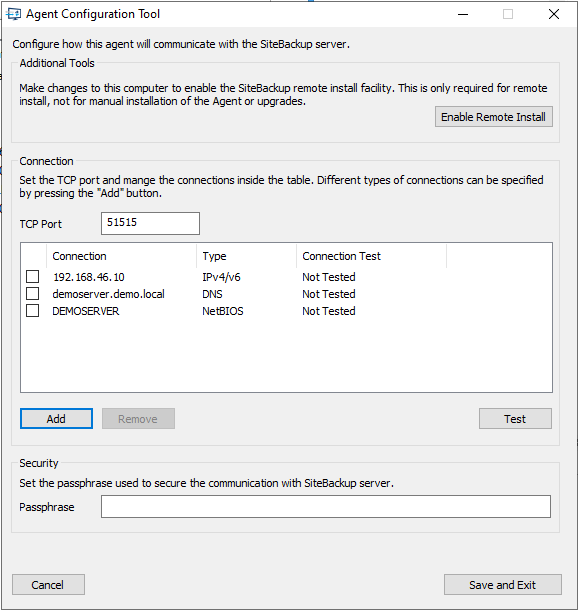Select the demoserver.demo.local connection entry
The image size is (578, 610).
(x=109, y=294)
